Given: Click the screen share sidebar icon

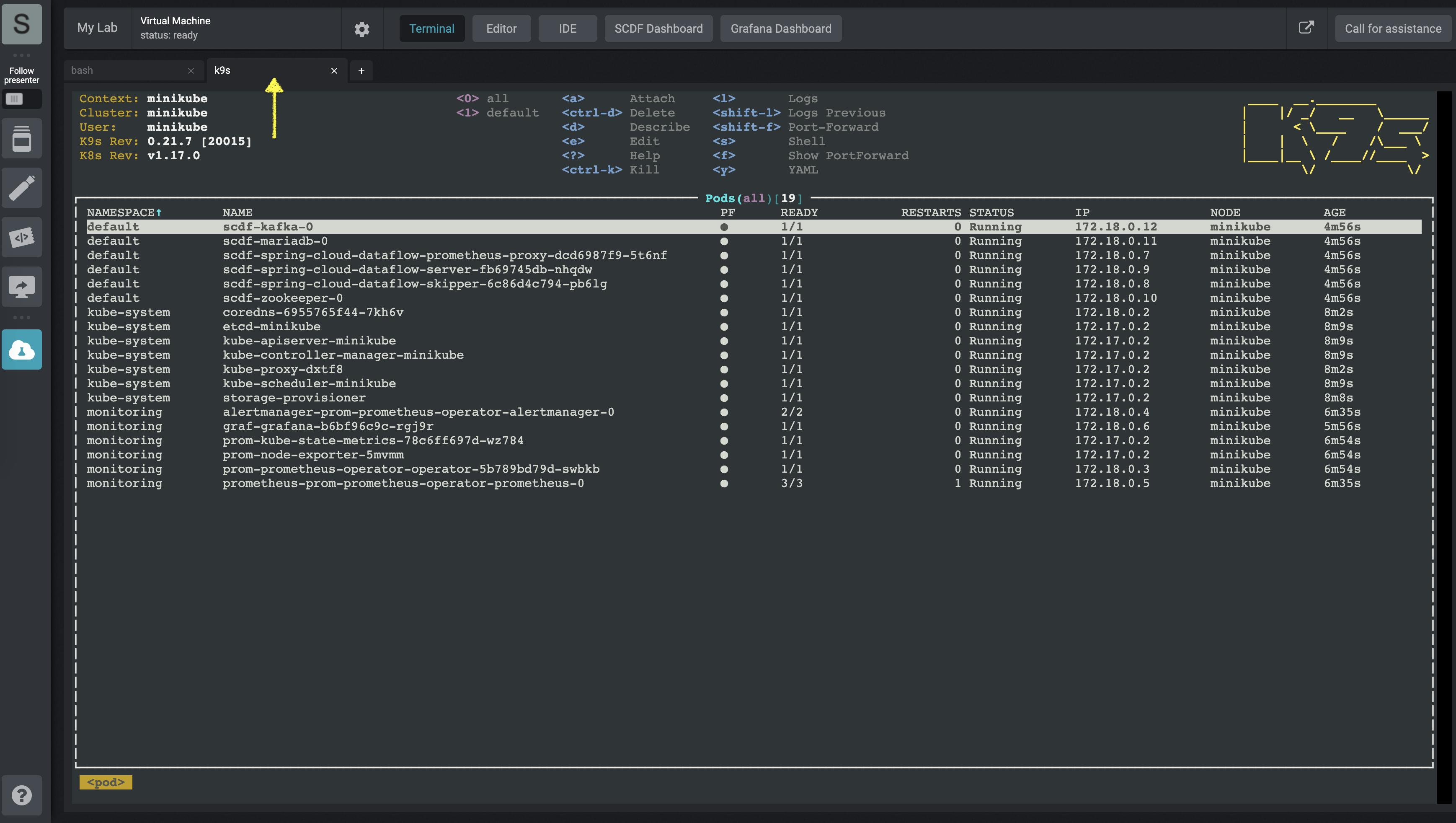Looking at the screenshot, I should point(21,287).
